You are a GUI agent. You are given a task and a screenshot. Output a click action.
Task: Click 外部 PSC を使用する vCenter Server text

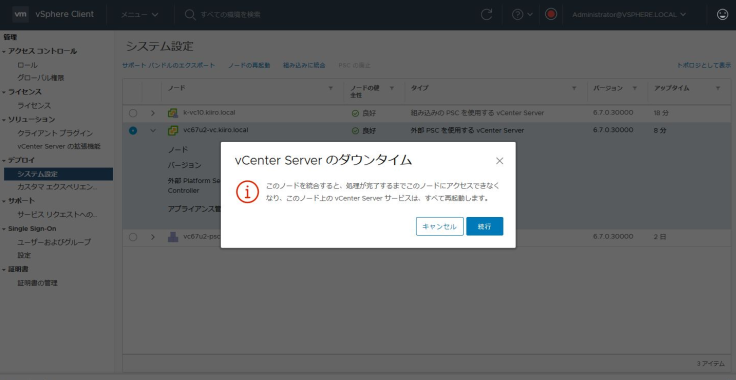[467, 130]
